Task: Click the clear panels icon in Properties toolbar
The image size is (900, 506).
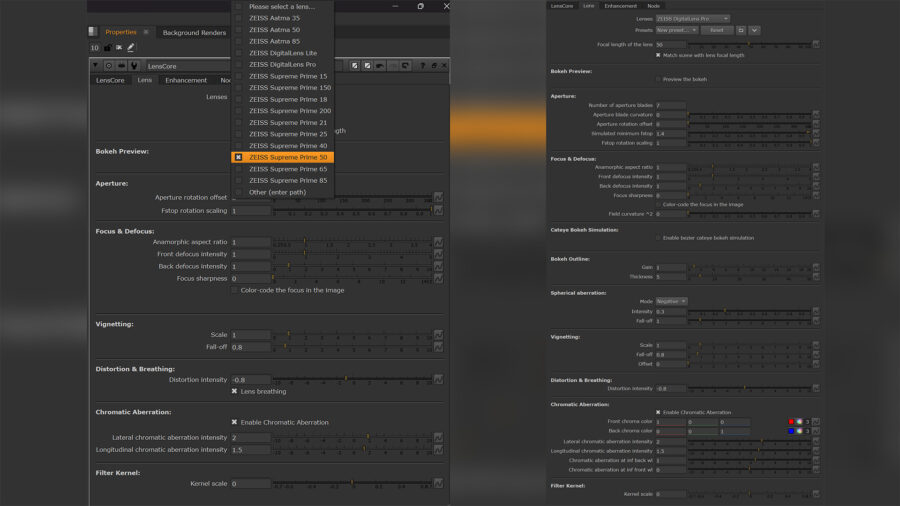Action: 119,48
